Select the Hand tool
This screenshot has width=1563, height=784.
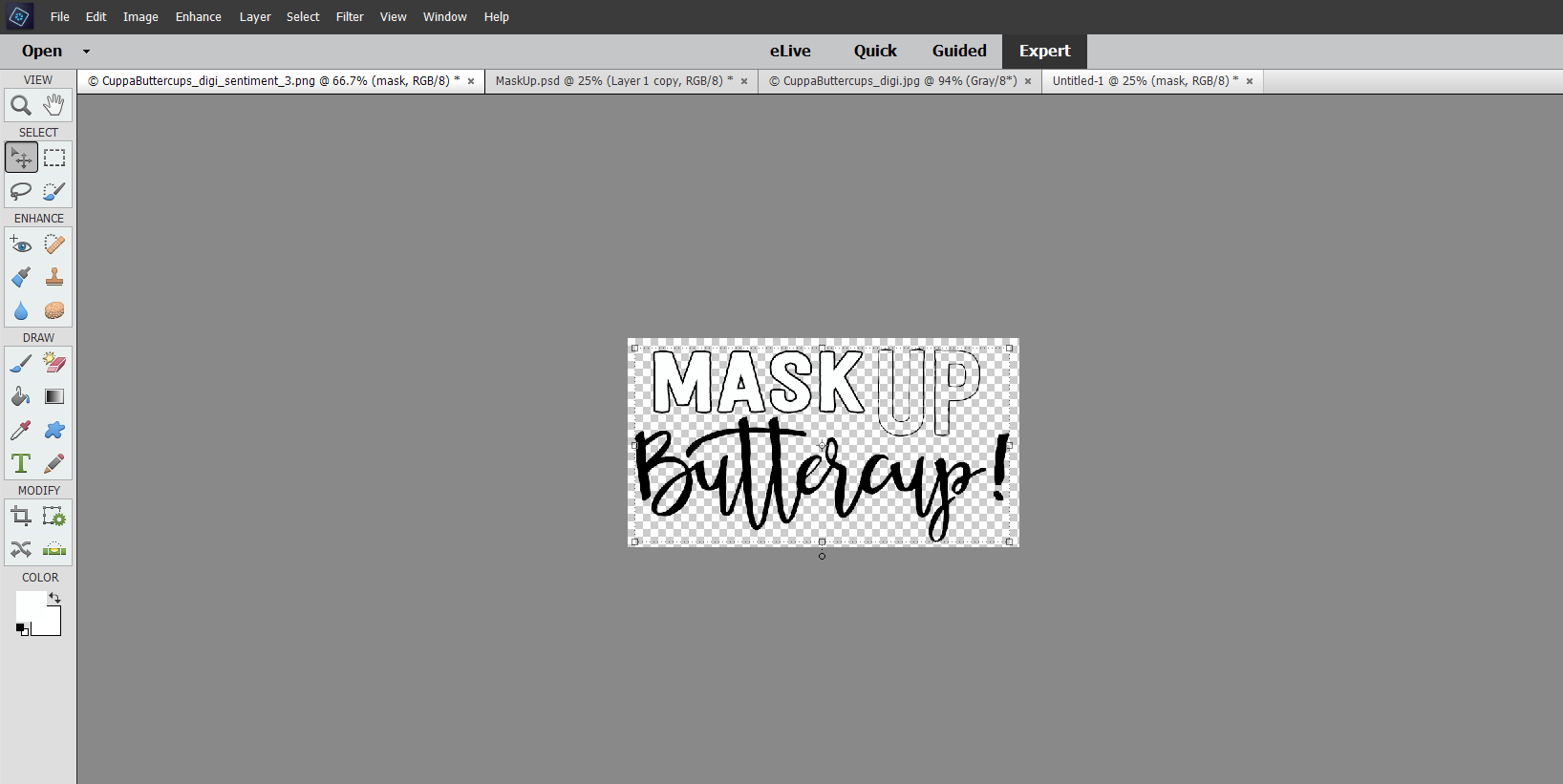[54, 105]
